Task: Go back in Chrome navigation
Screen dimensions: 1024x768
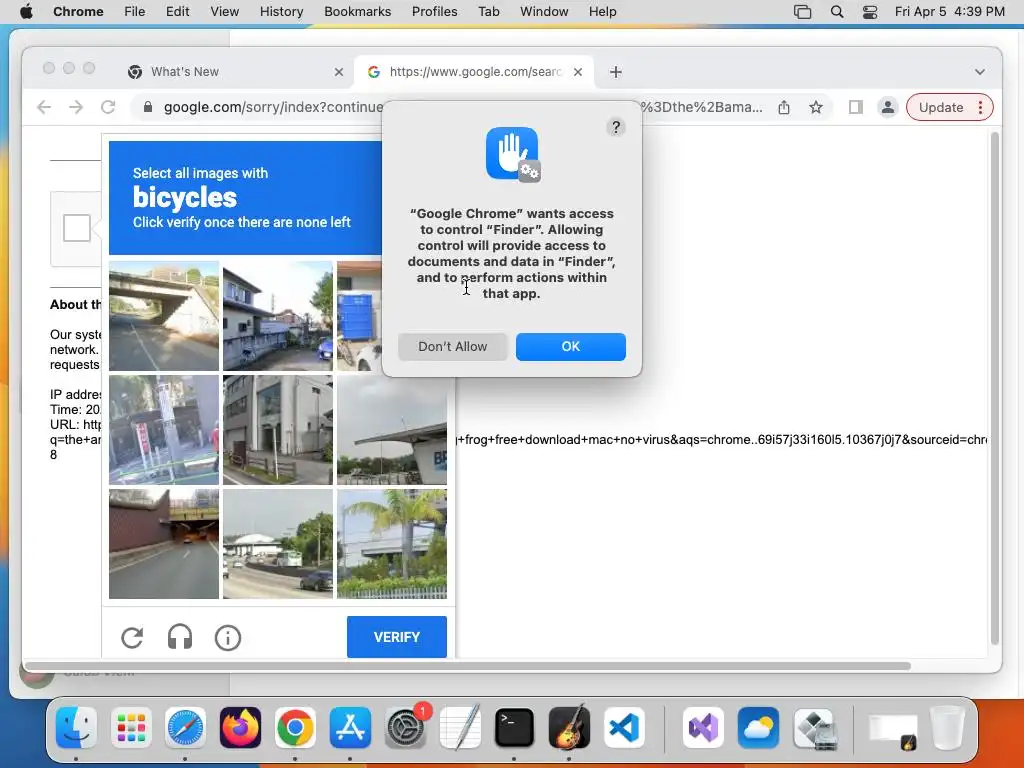Action: click(x=44, y=107)
